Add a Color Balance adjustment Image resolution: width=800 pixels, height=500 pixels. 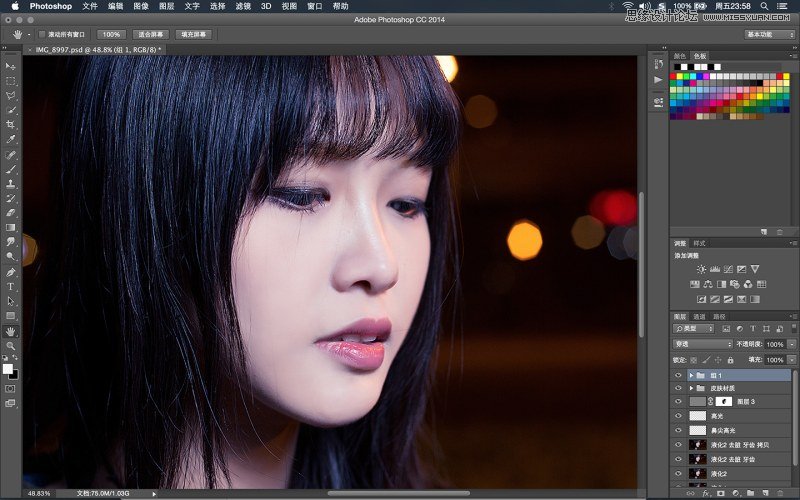pyautogui.click(x=708, y=284)
